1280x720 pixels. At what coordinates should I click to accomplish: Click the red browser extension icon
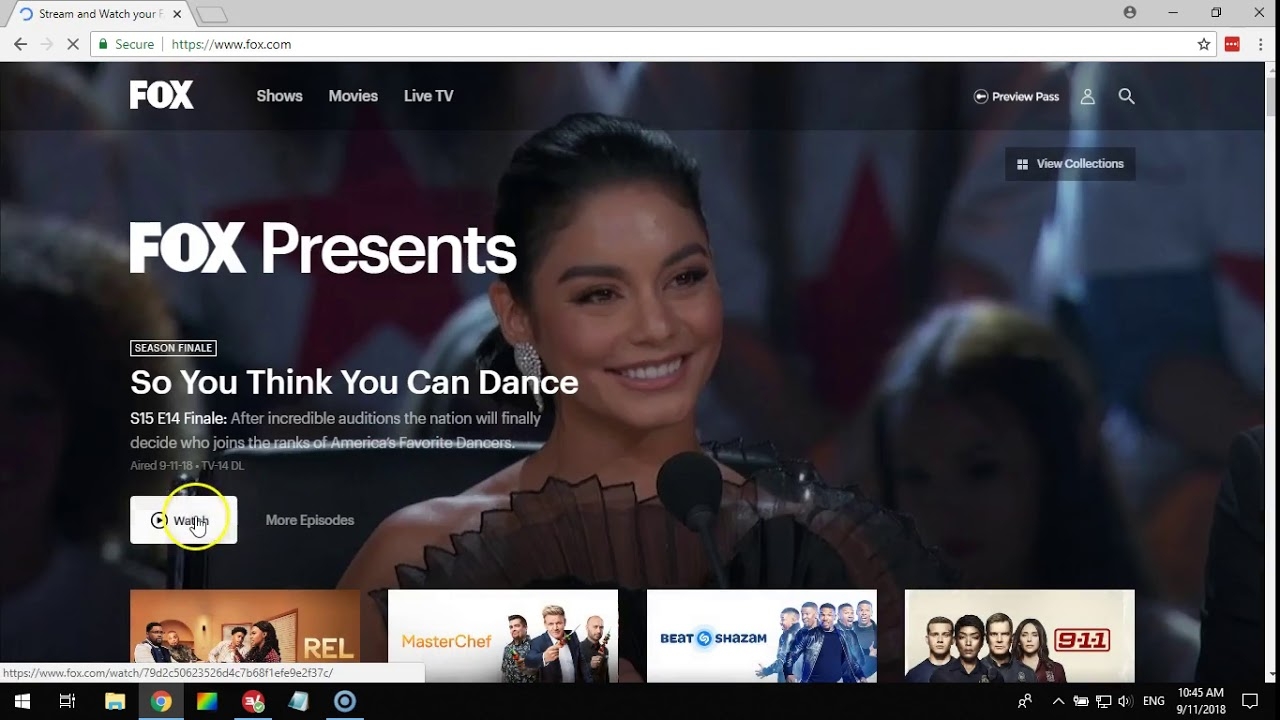(x=1232, y=44)
